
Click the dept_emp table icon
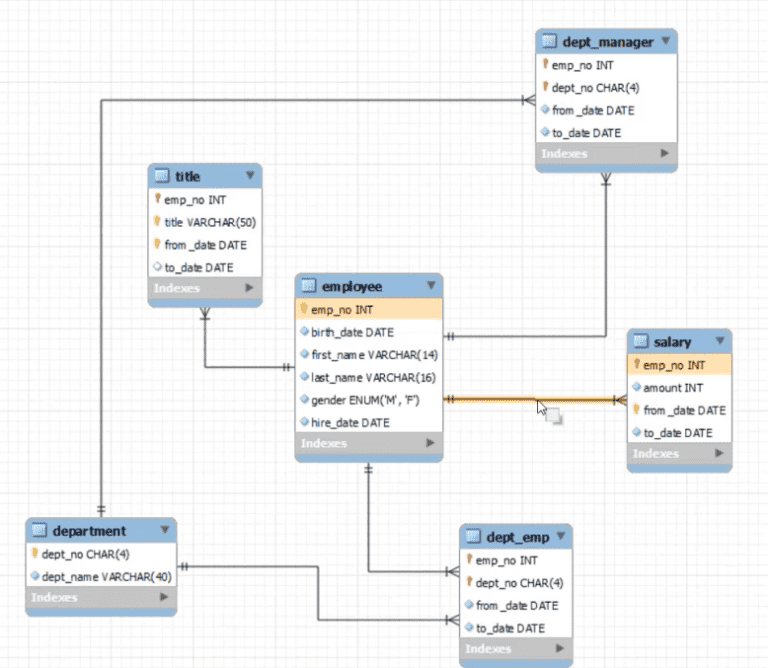[x=473, y=536]
